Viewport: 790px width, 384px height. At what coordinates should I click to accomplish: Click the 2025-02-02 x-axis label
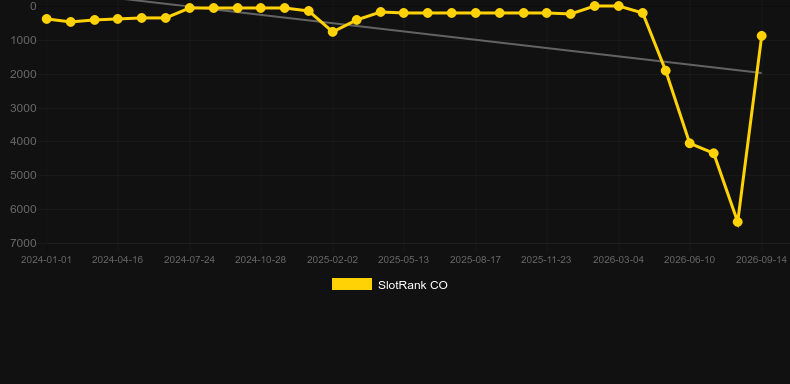coord(333,260)
